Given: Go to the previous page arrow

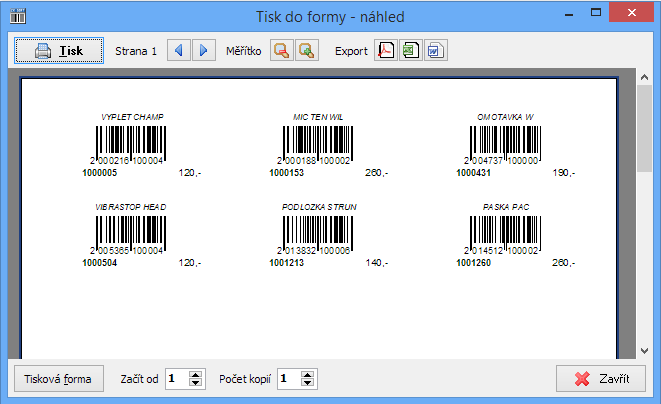Looking at the screenshot, I should pos(179,51).
